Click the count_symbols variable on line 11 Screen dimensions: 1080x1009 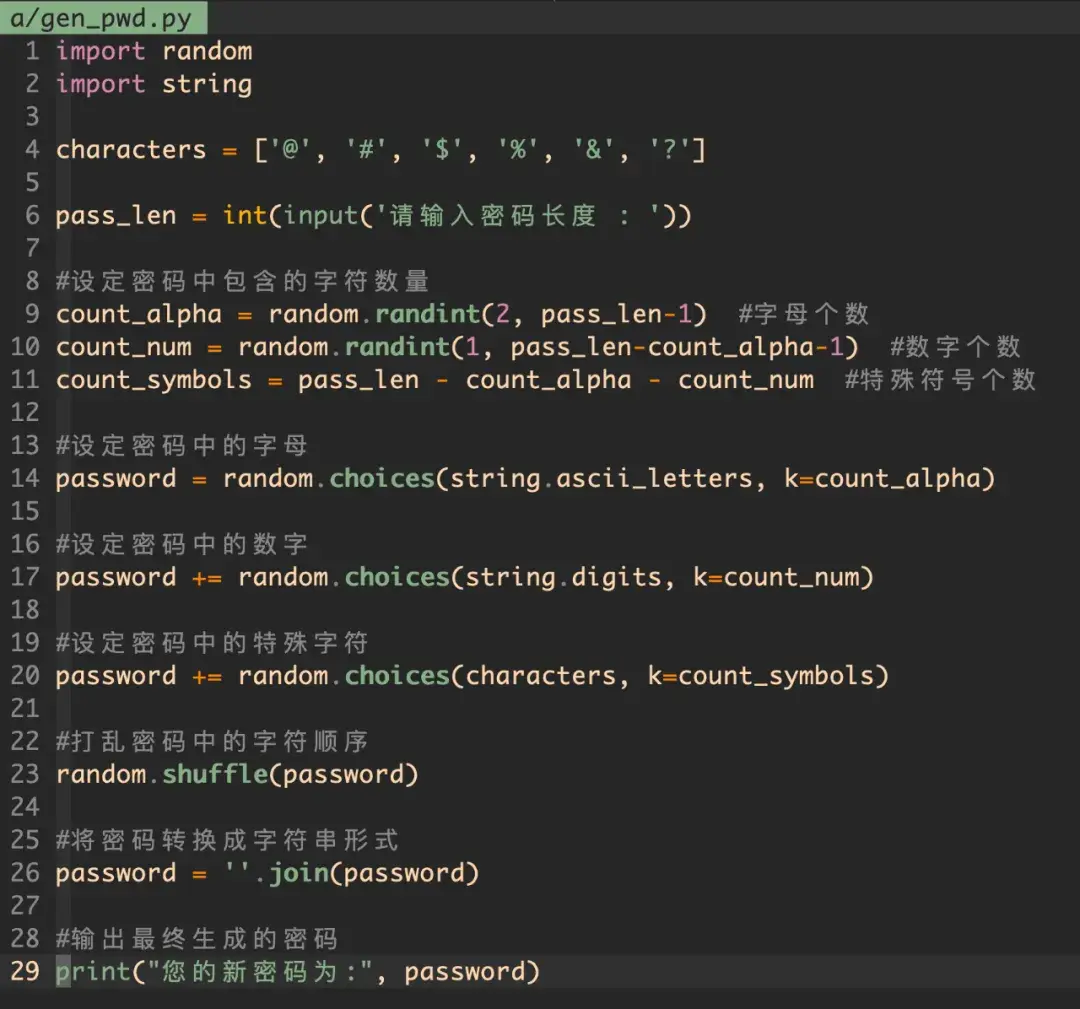tap(153, 379)
